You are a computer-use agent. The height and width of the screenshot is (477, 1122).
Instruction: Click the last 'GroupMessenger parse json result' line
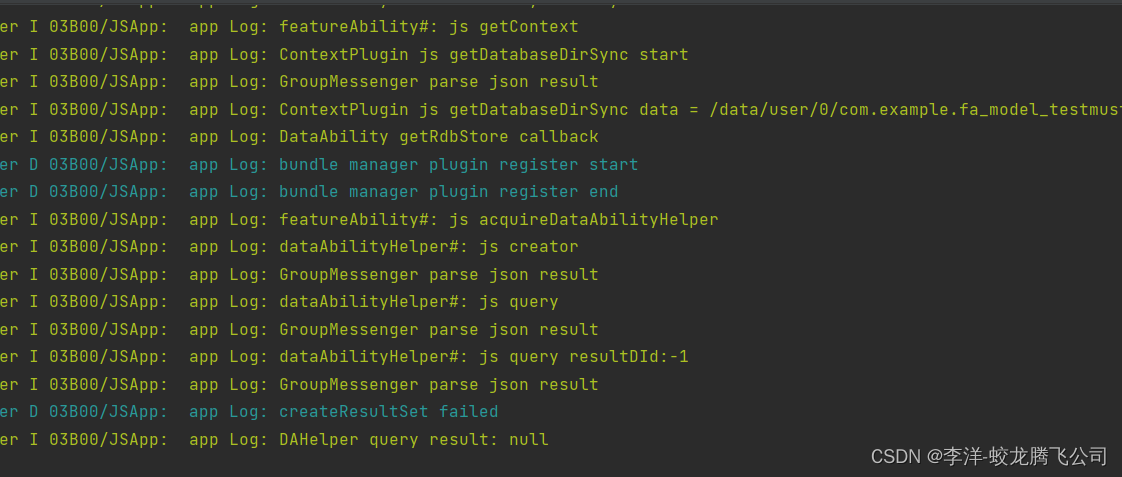299,384
